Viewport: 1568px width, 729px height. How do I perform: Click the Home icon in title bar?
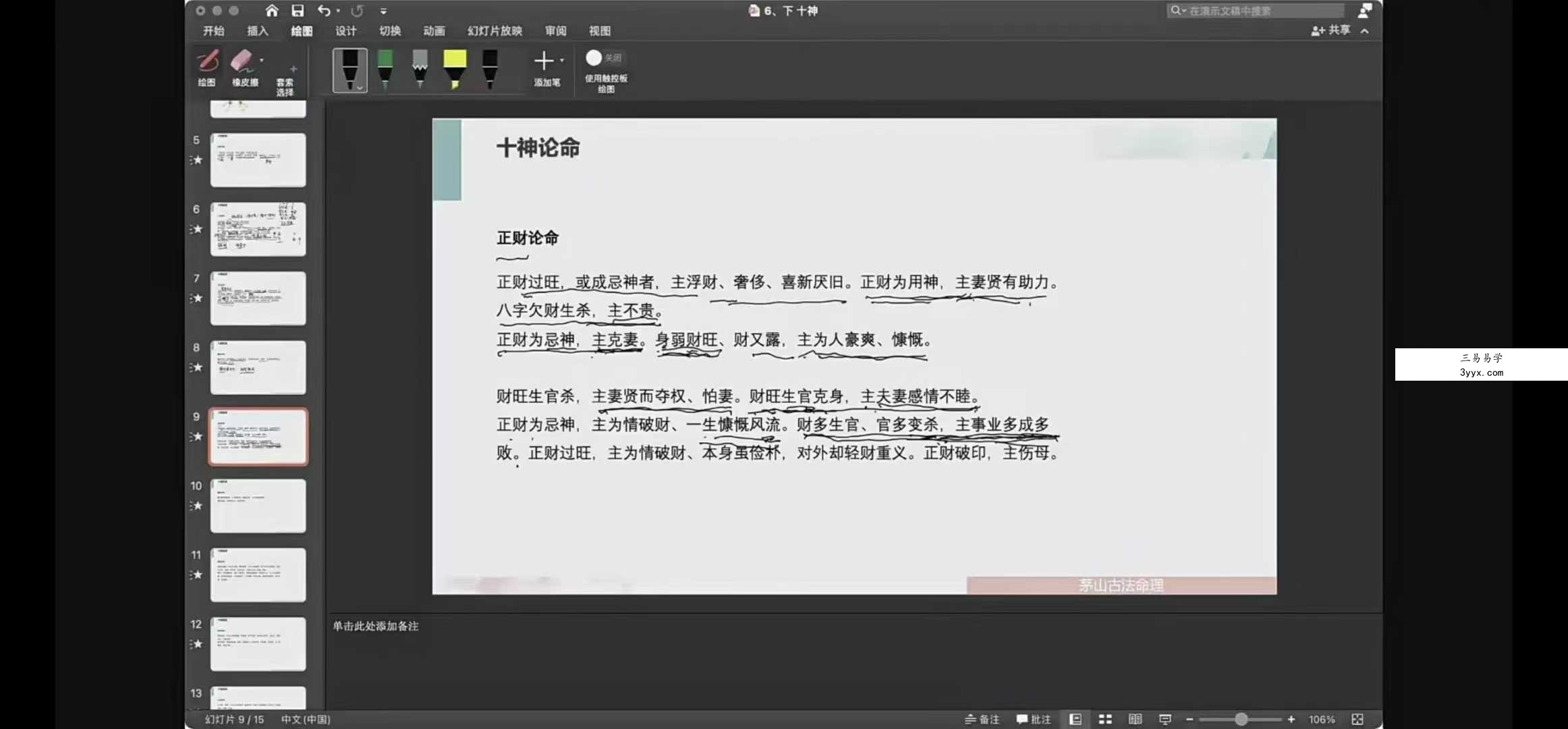(x=271, y=11)
